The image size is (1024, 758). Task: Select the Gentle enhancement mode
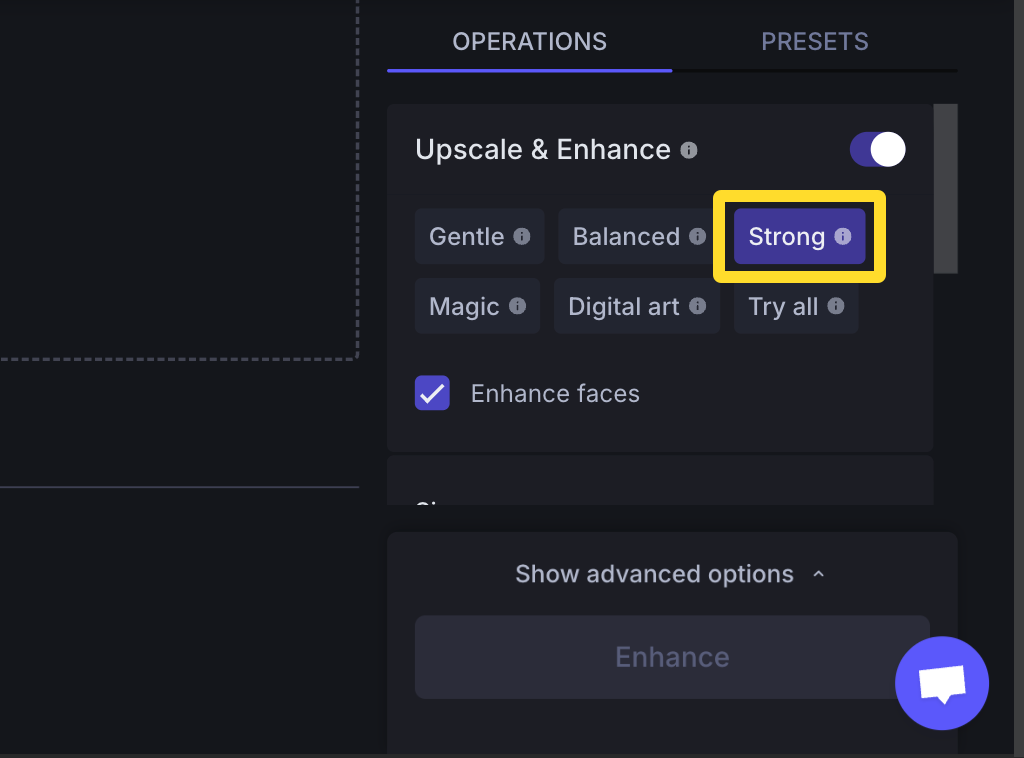coord(479,236)
